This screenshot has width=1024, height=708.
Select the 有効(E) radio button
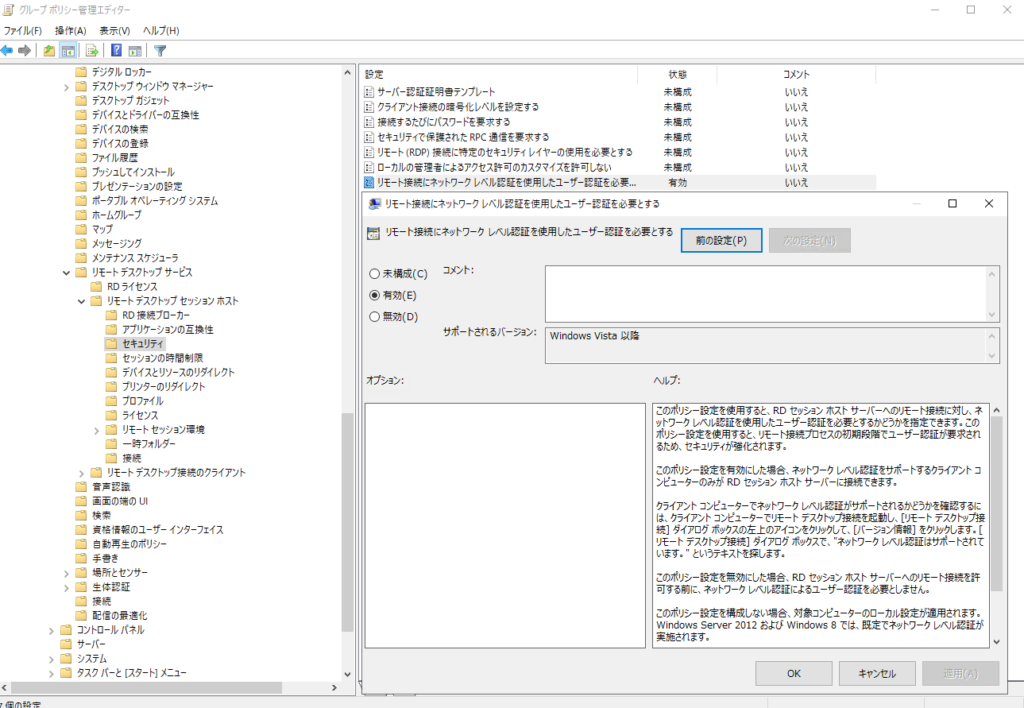[x=375, y=295]
